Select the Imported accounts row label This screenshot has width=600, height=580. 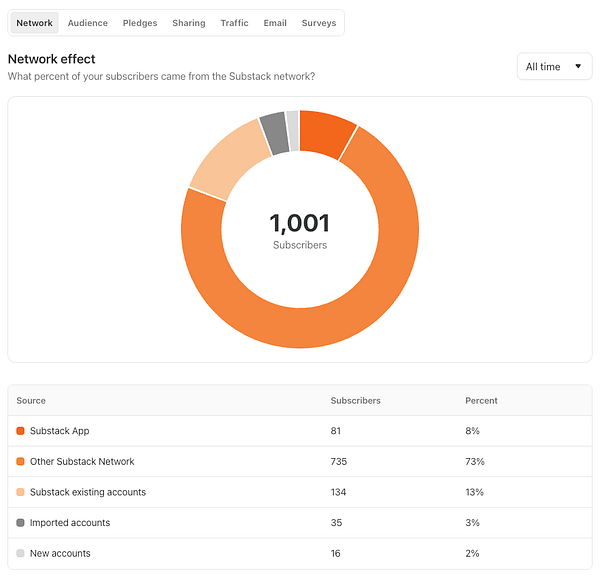pyautogui.click(x=70, y=523)
